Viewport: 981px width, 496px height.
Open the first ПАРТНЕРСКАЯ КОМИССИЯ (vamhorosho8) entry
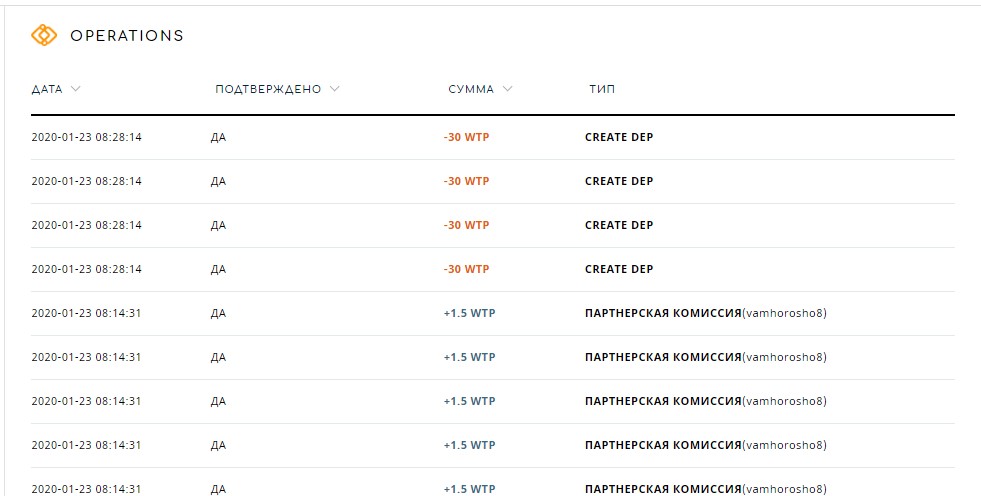(706, 313)
